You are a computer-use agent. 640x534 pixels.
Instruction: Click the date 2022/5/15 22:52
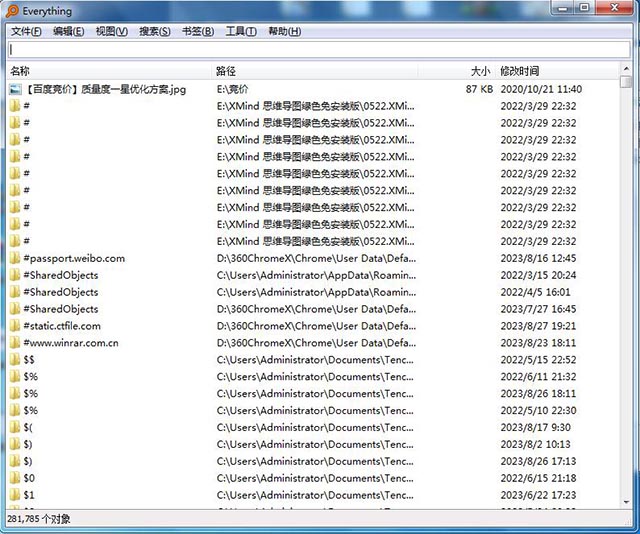pos(538,360)
